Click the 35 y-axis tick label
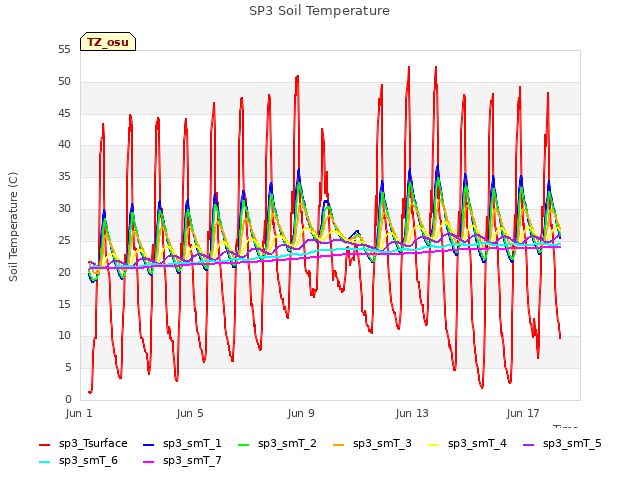 pyautogui.click(x=64, y=176)
